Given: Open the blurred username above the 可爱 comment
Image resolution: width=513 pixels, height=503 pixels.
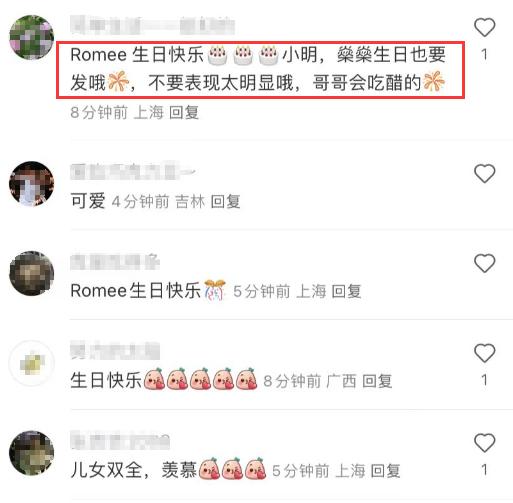Looking at the screenshot, I should tap(133, 171).
